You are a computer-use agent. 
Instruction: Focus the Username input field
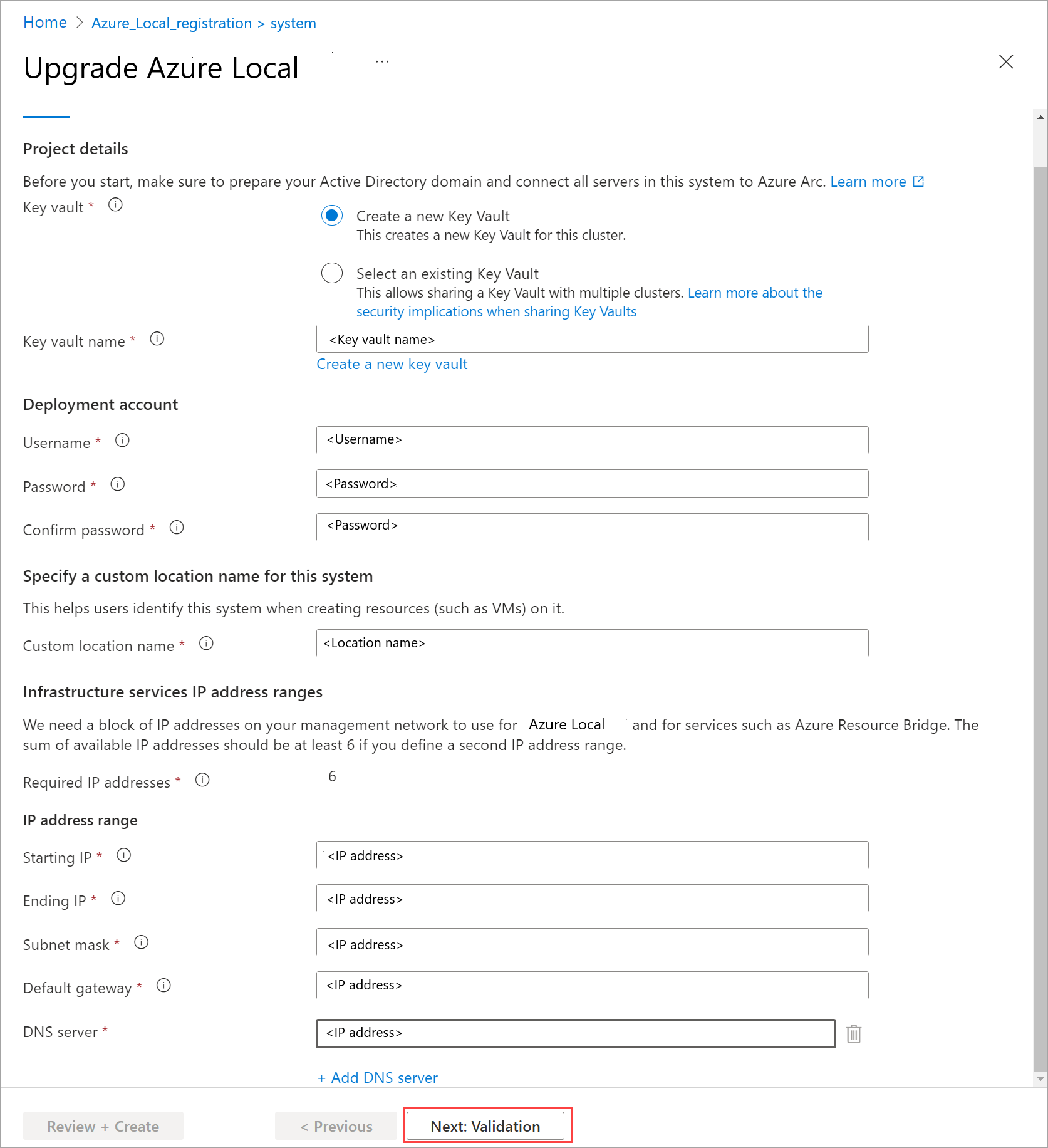[592, 440]
